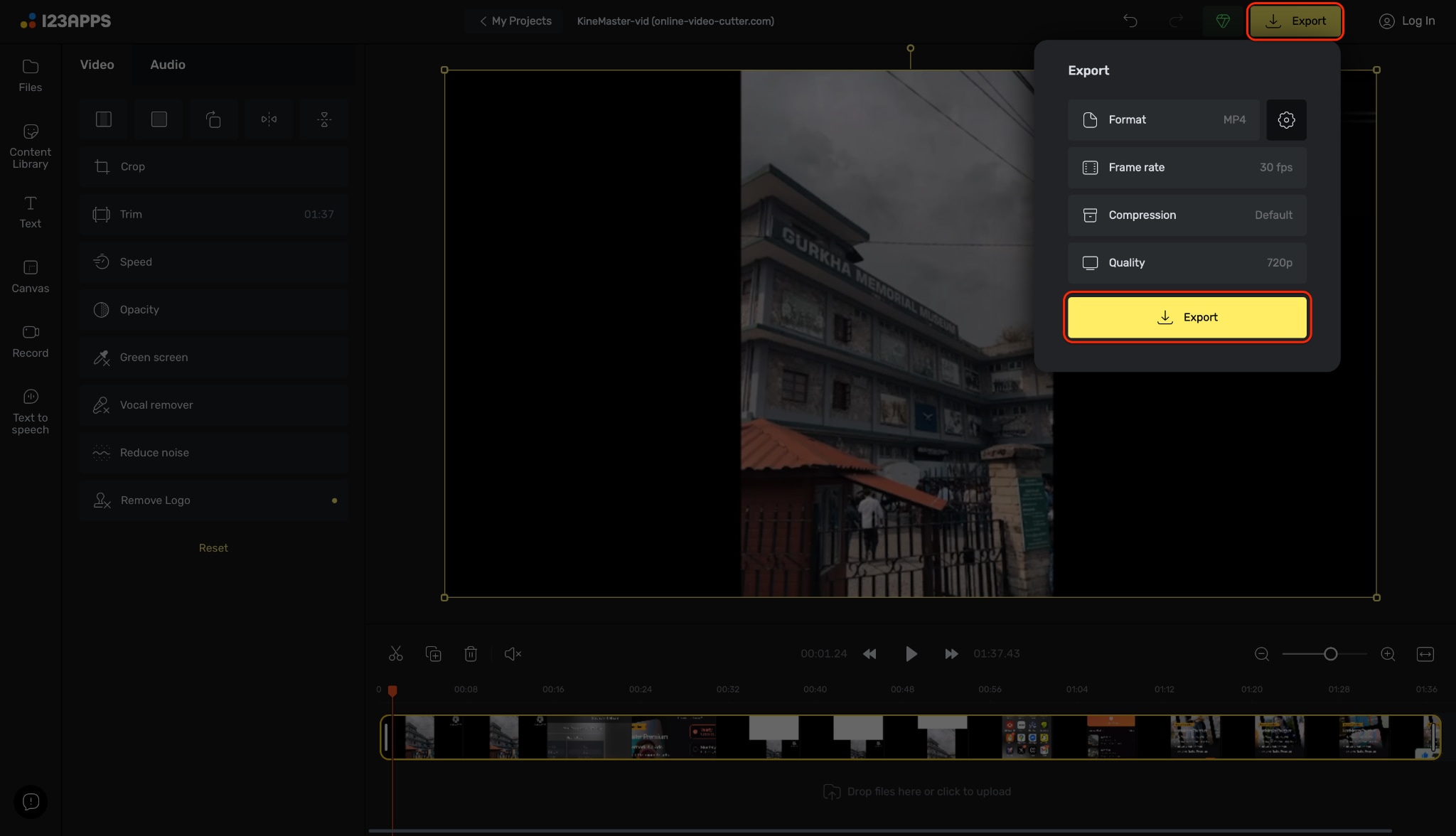The height and width of the screenshot is (836, 1456).
Task: Select the Vocal remover tool
Action: tap(213, 404)
